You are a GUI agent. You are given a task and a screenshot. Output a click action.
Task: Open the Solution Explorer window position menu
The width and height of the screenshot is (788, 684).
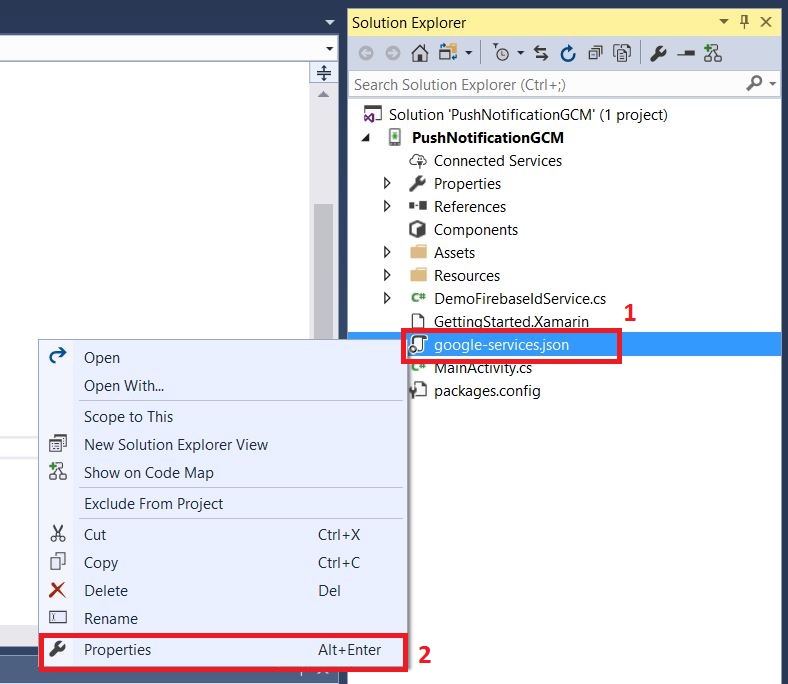tap(724, 22)
